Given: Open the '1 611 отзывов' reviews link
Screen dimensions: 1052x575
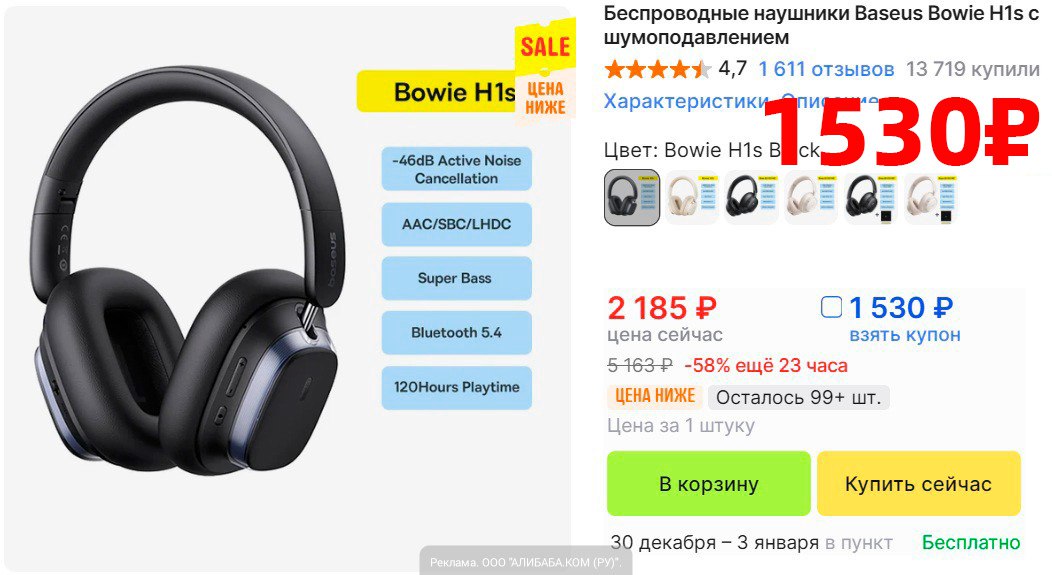Looking at the screenshot, I should pos(826,69).
